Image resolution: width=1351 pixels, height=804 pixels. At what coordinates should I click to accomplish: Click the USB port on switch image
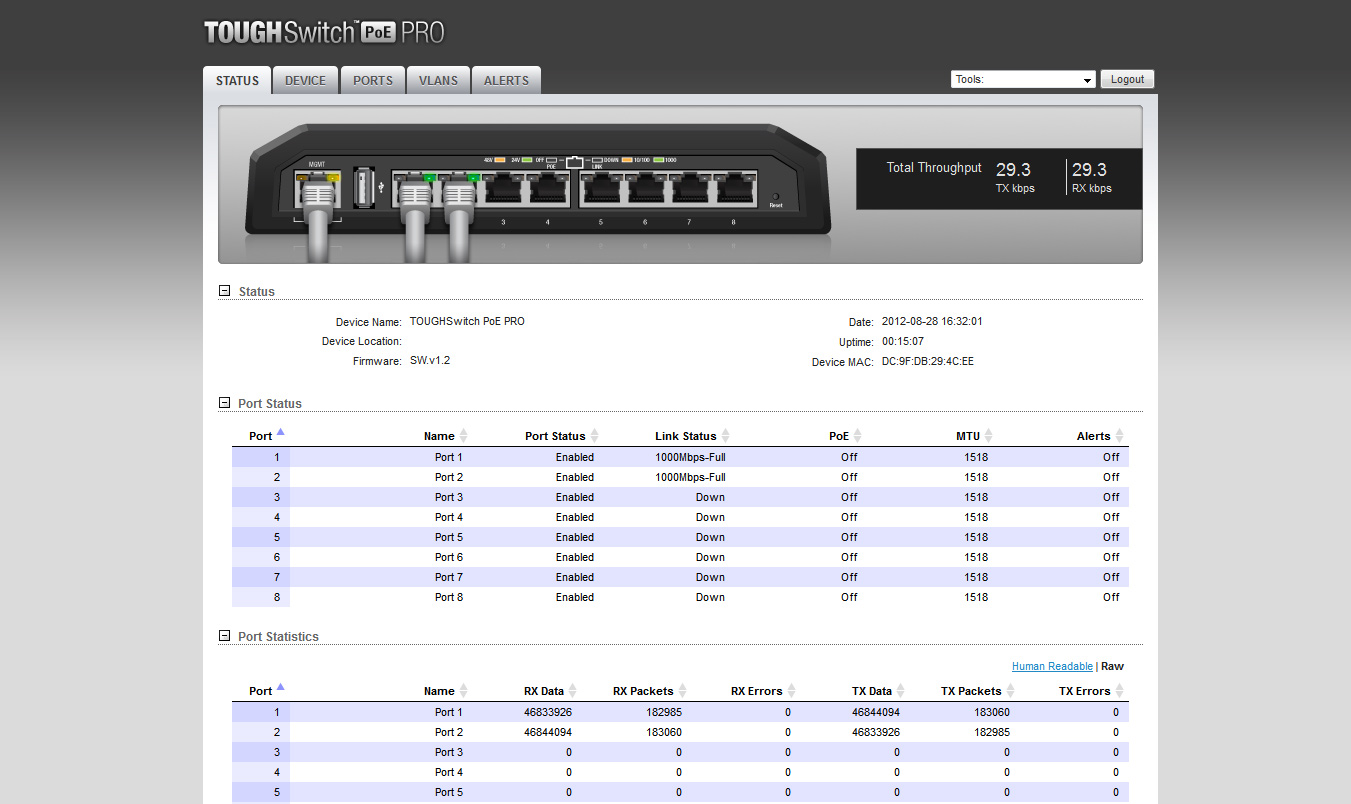(x=364, y=188)
